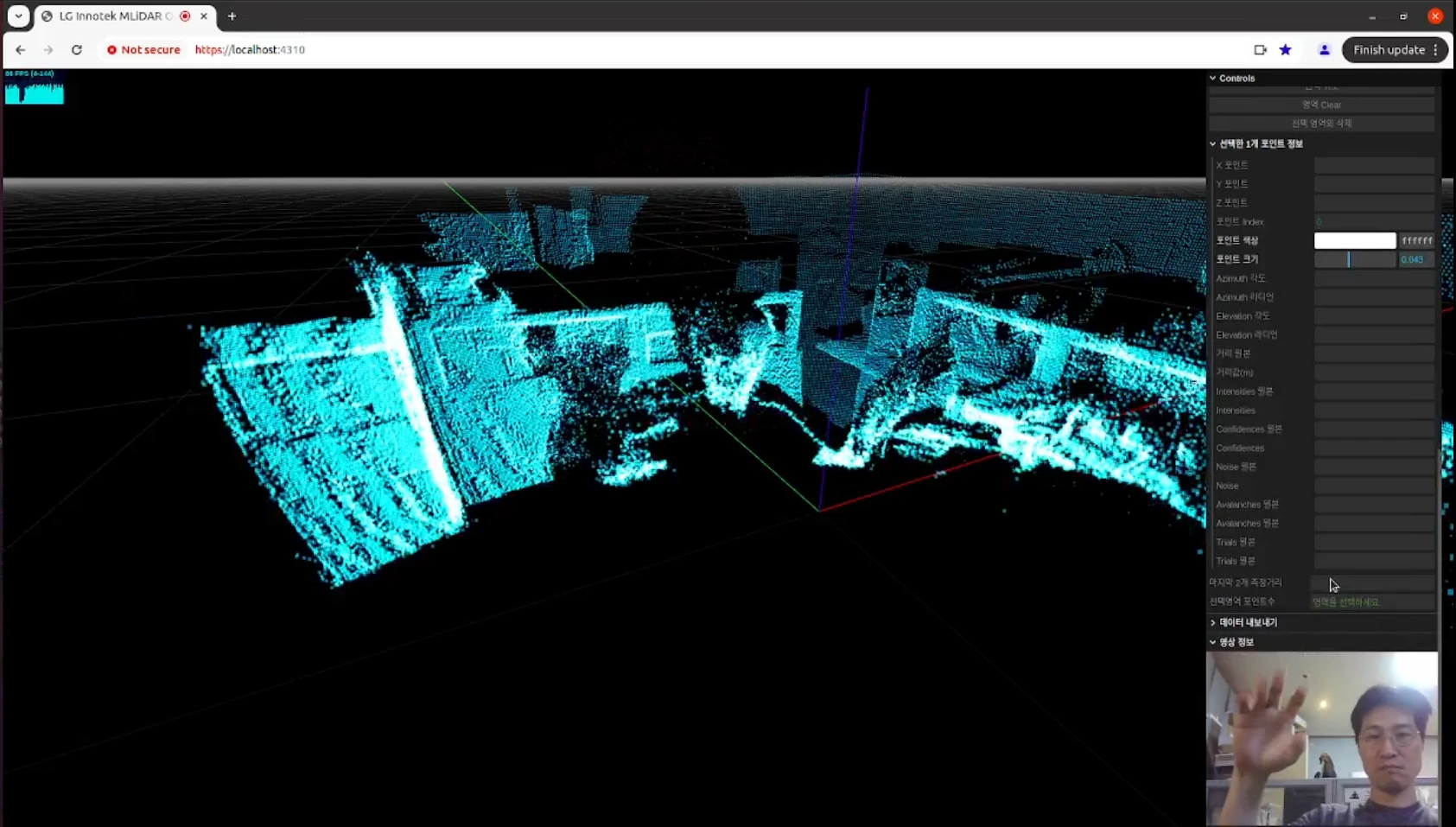Select the LG Innotek MLiDAR browser tab
This screenshot has height=827, width=1456.
[125, 16]
